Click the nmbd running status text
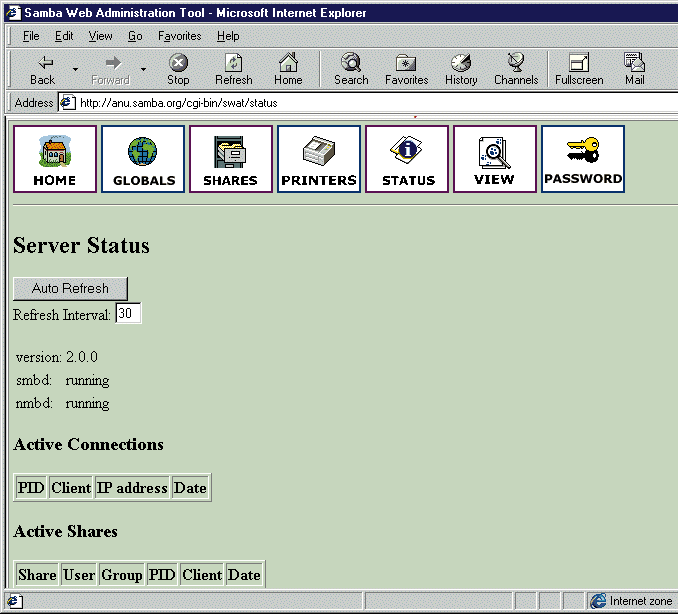The height and width of the screenshot is (616, 678). (63, 403)
